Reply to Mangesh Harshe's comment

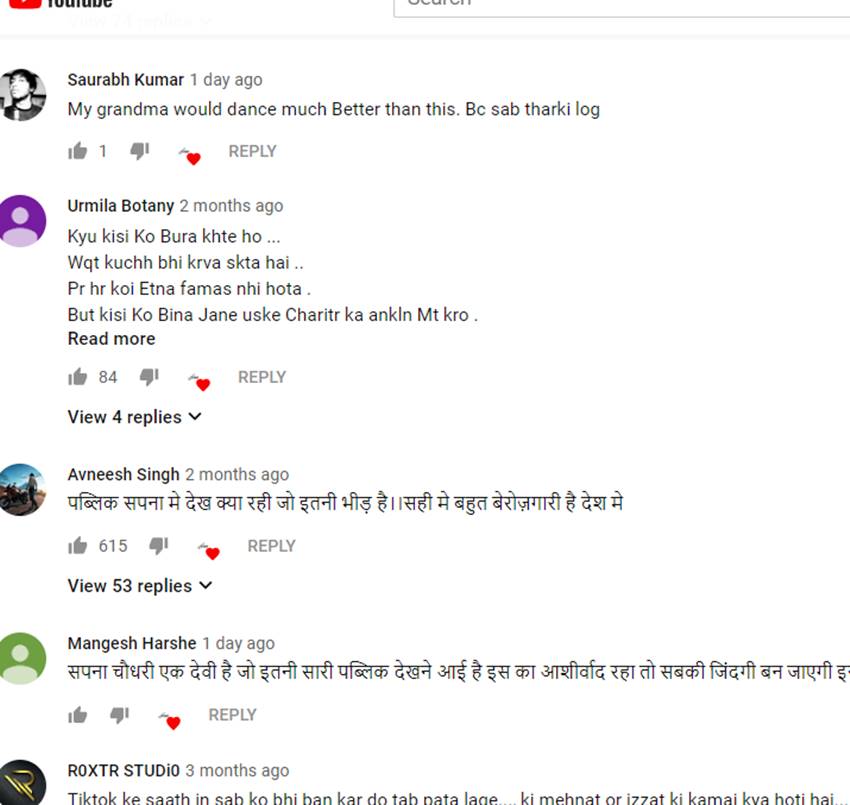233,714
